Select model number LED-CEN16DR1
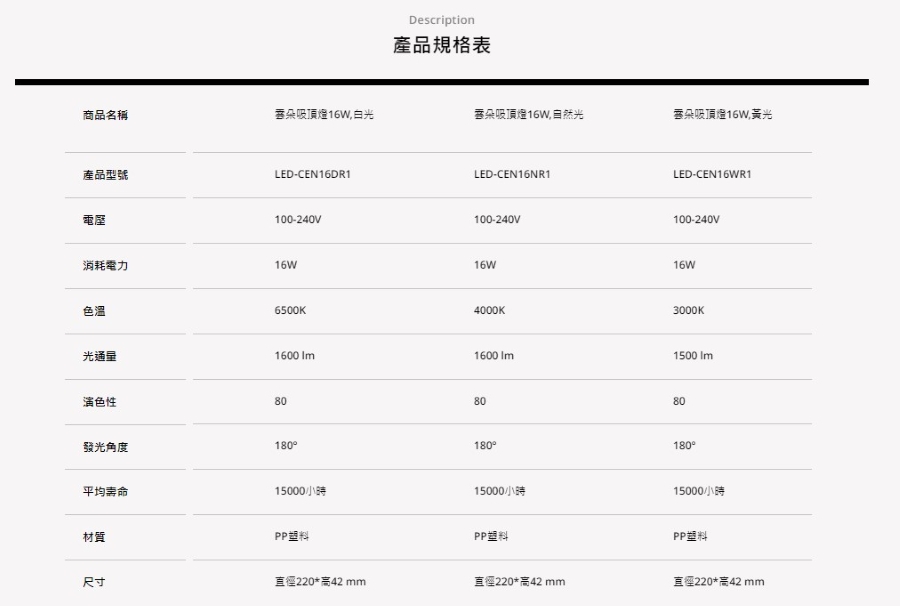This screenshot has height=606, width=900. [312, 174]
